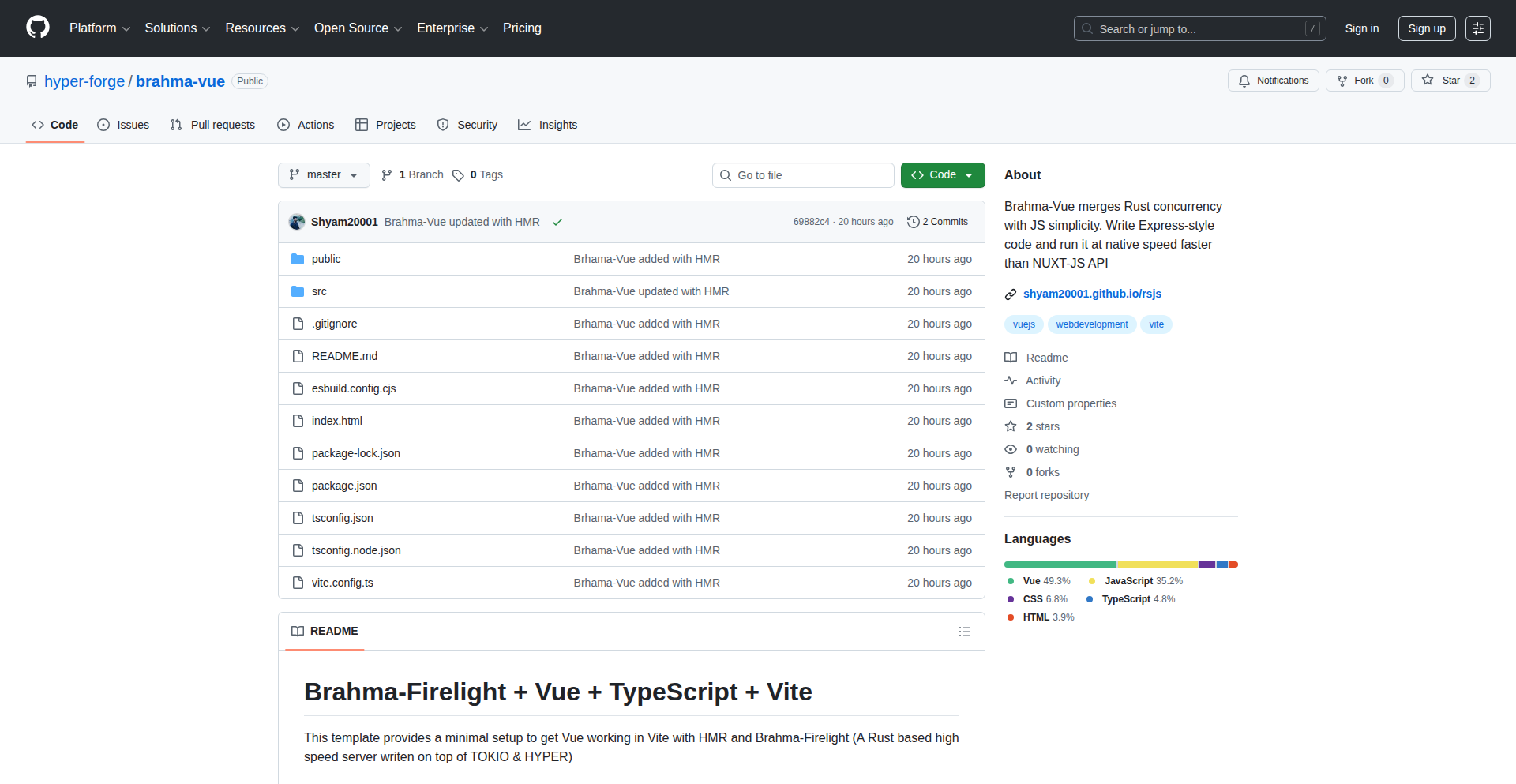Toggle the README table of contents list

click(x=965, y=632)
